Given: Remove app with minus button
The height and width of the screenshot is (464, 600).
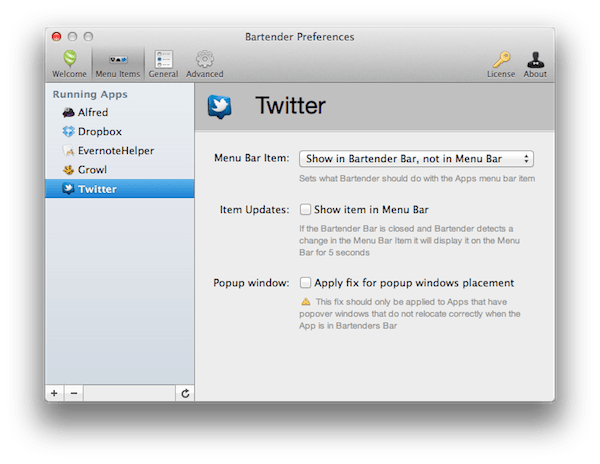Looking at the screenshot, I should tap(74, 393).
